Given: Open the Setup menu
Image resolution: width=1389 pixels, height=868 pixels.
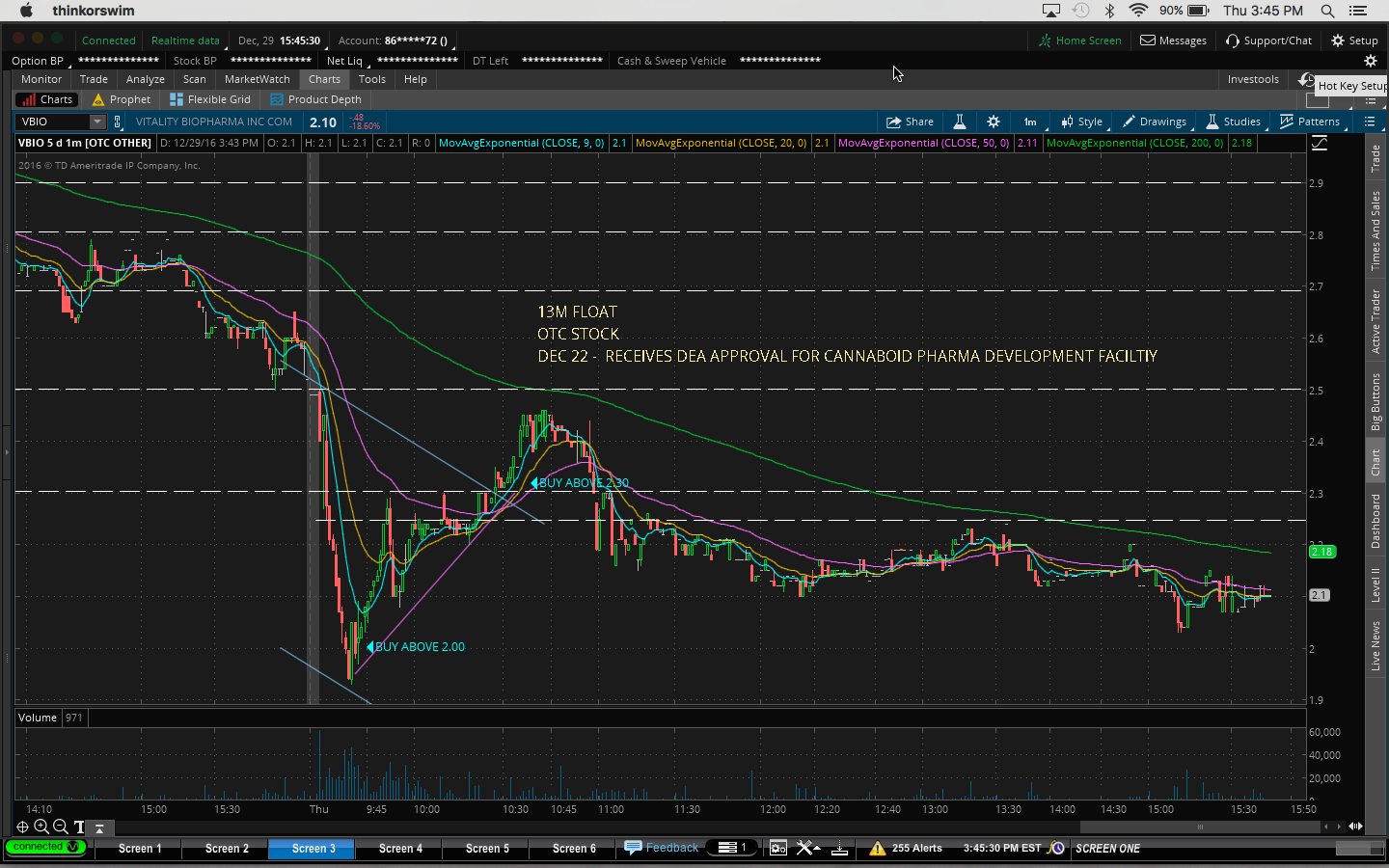Looking at the screenshot, I should tap(1355, 41).
